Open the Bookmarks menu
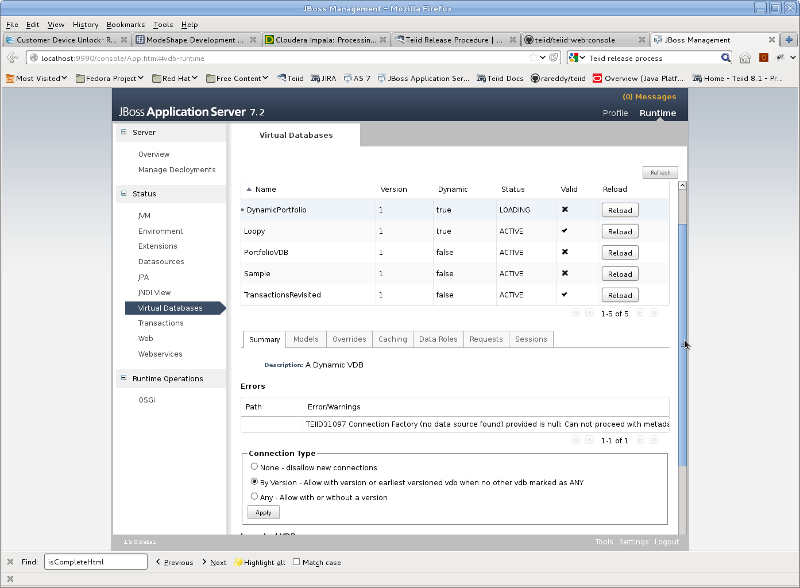 (x=126, y=24)
